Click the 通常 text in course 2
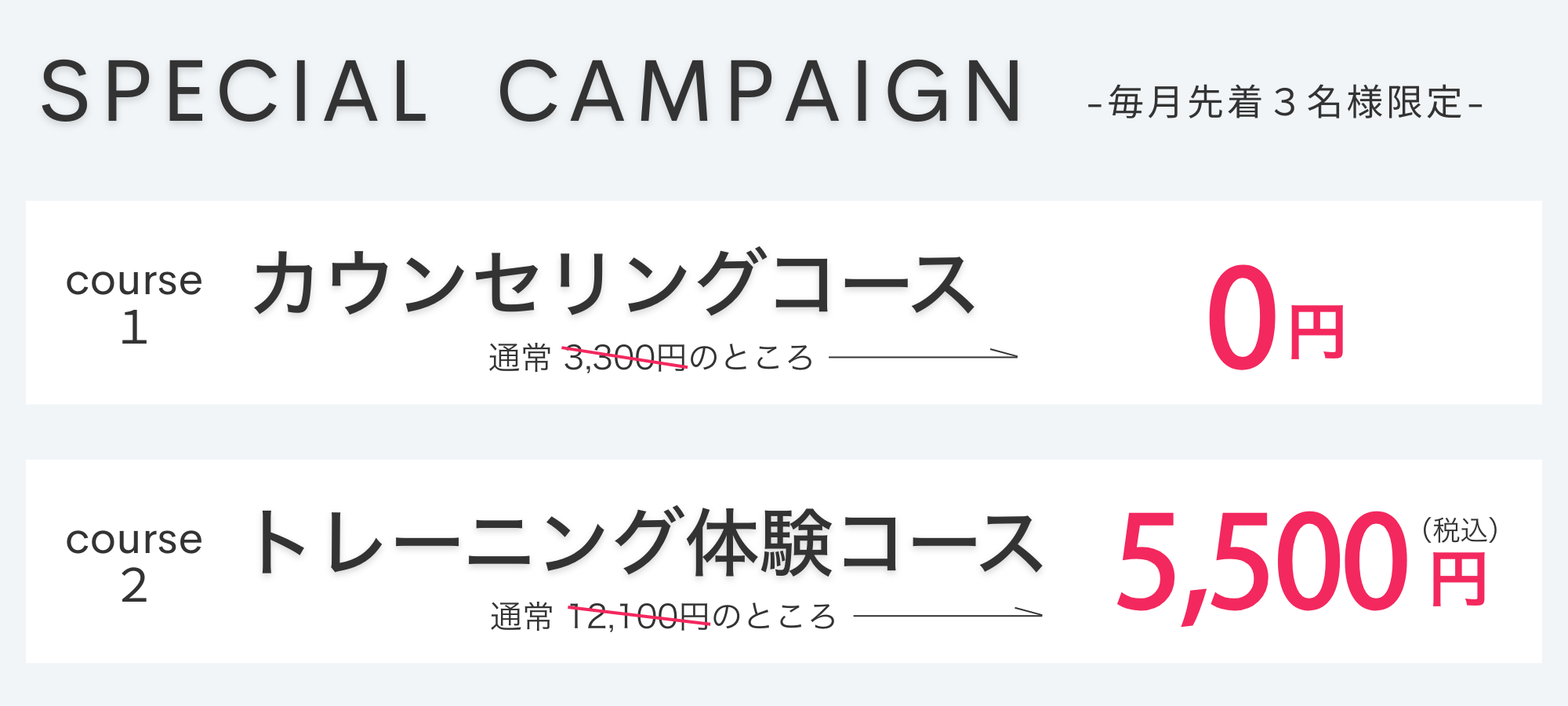 pyautogui.click(x=521, y=617)
